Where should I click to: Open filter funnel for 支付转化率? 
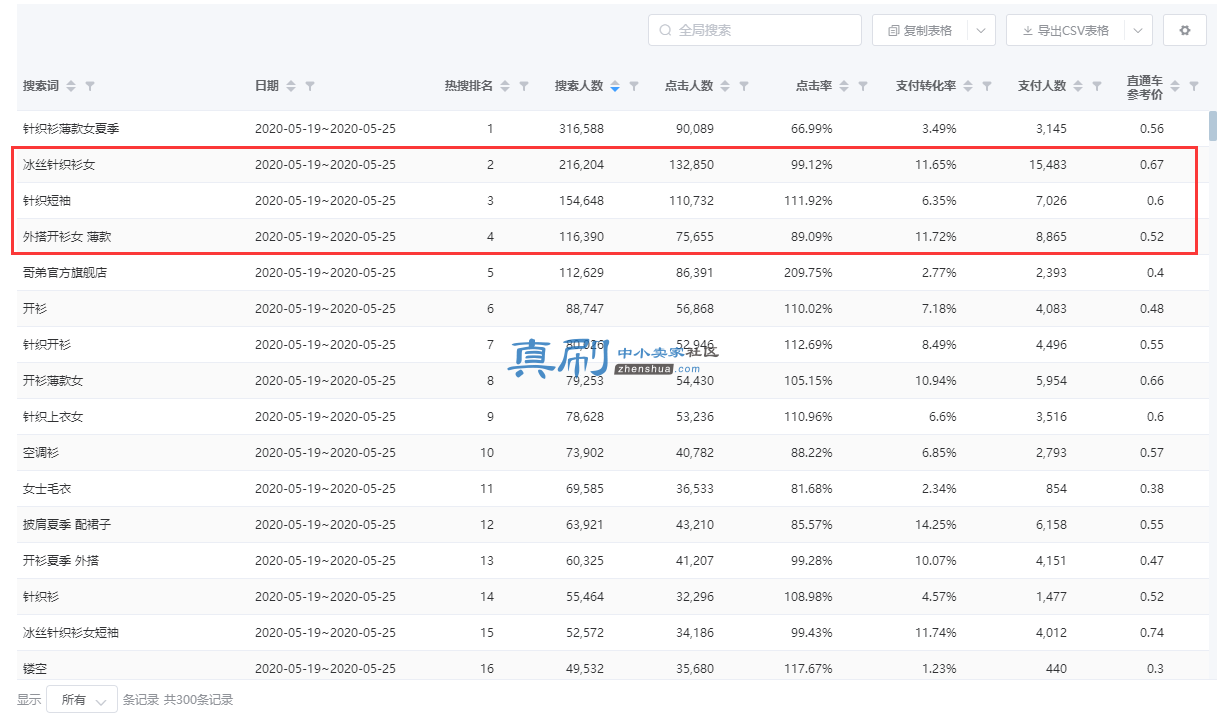click(987, 86)
